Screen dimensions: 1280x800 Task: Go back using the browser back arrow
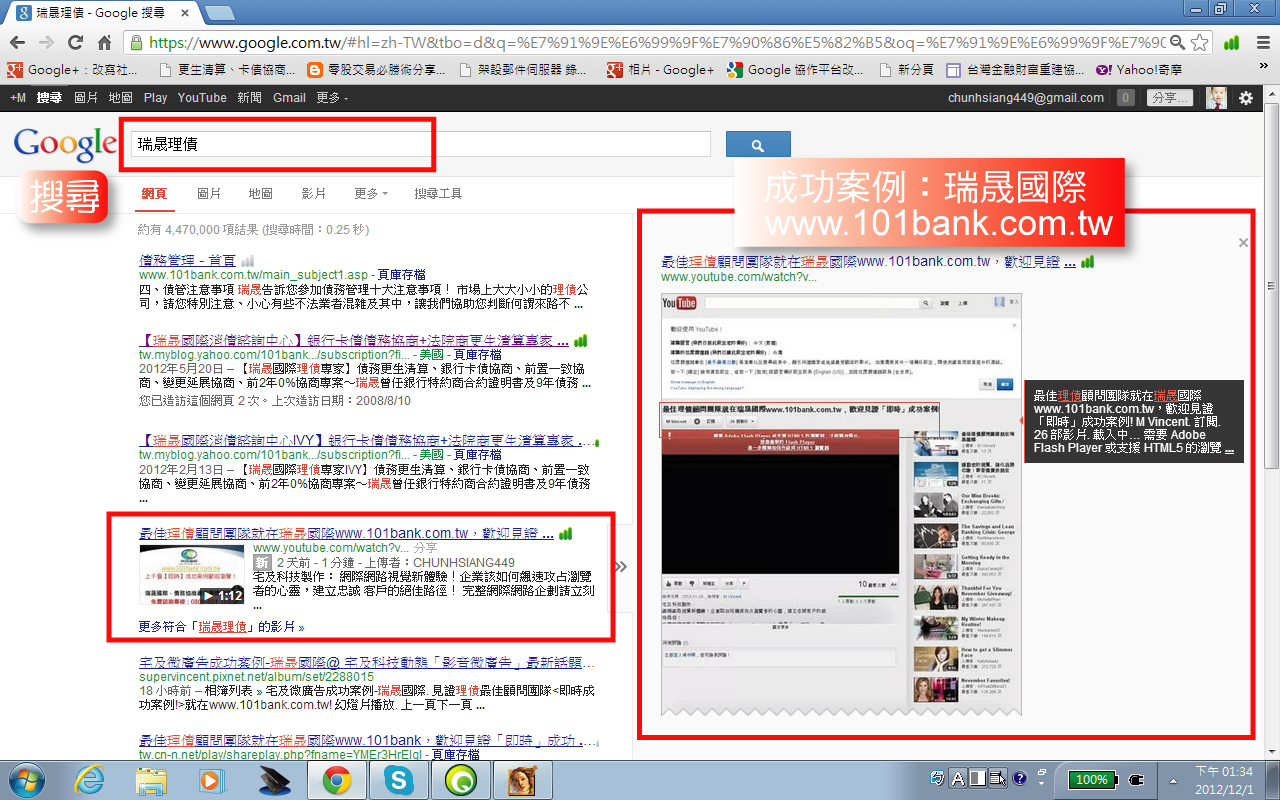tap(17, 43)
